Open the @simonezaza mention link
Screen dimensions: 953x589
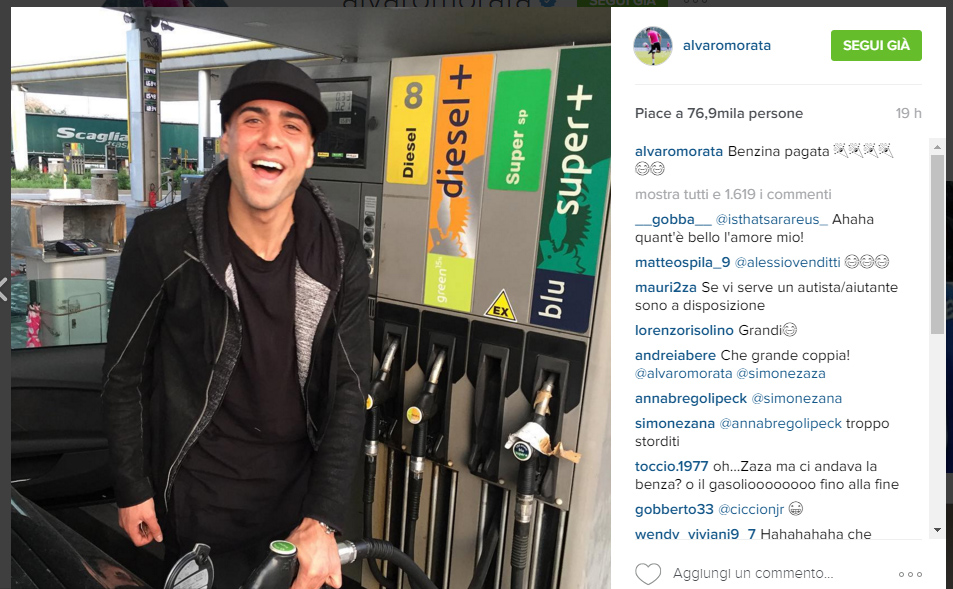point(780,373)
